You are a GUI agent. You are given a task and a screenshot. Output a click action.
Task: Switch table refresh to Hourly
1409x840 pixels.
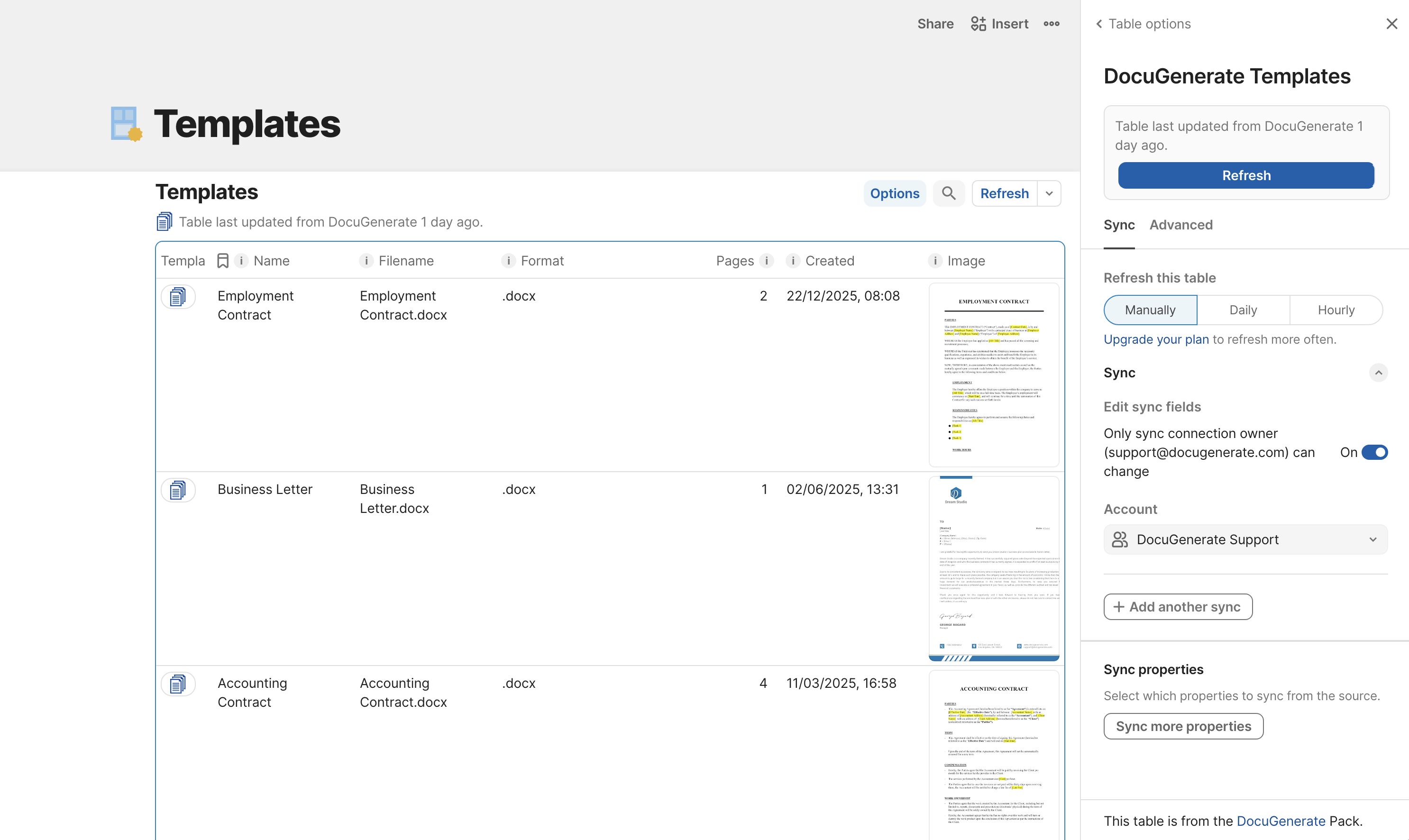(1336, 310)
